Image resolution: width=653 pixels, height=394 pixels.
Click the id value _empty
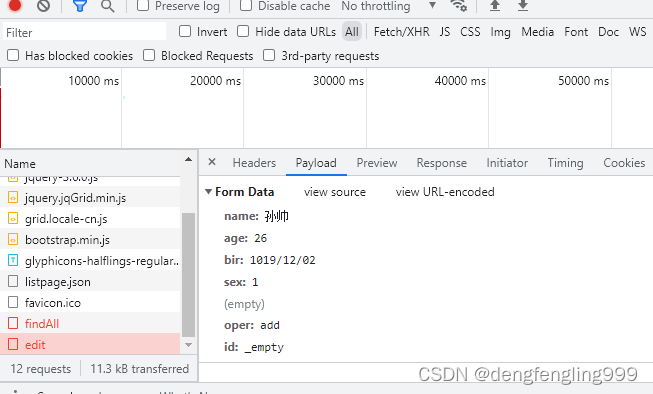[x=264, y=347]
